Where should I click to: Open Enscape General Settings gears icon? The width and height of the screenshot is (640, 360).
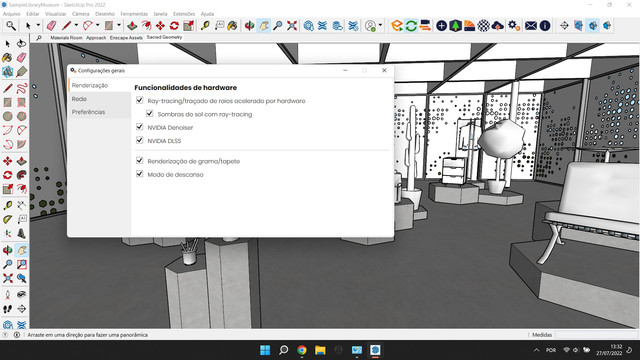pyautogui.click(x=513, y=26)
